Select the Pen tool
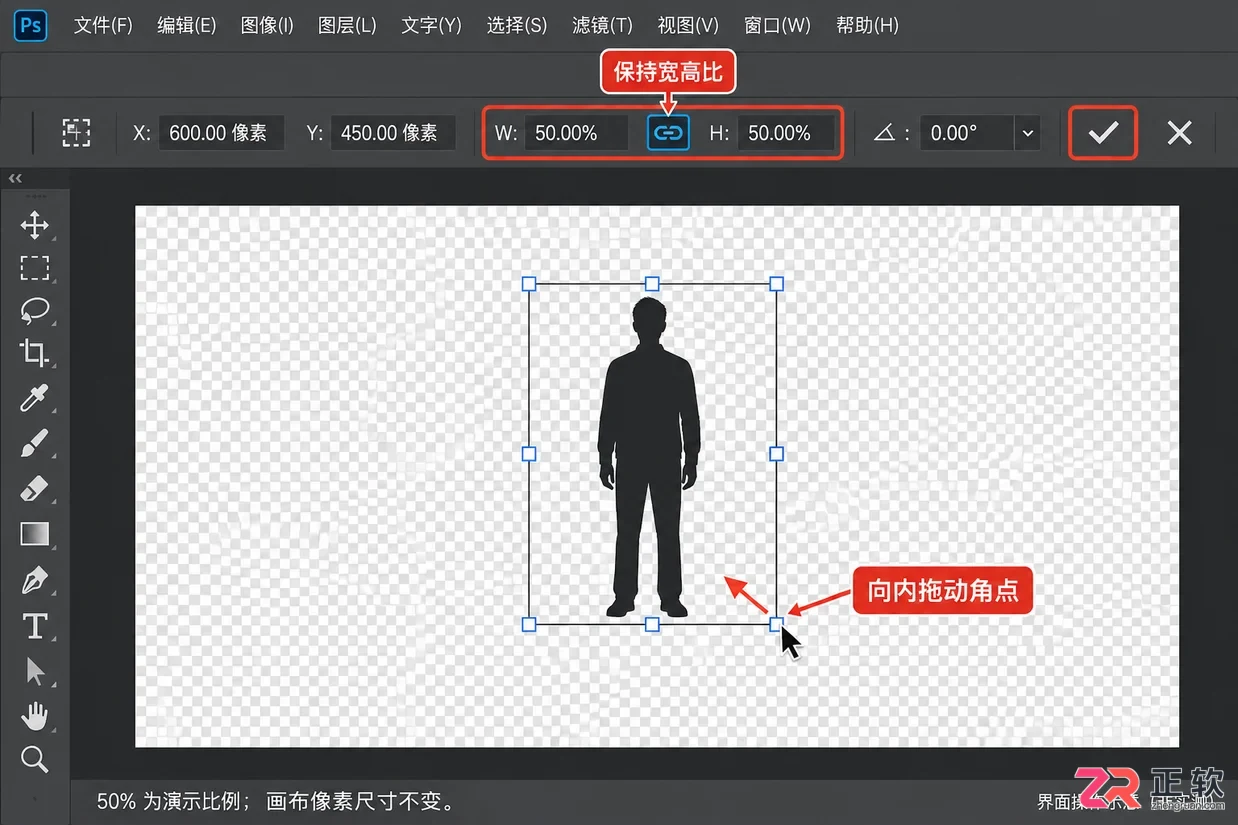Viewport: 1238px width, 825px height. pos(35,580)
